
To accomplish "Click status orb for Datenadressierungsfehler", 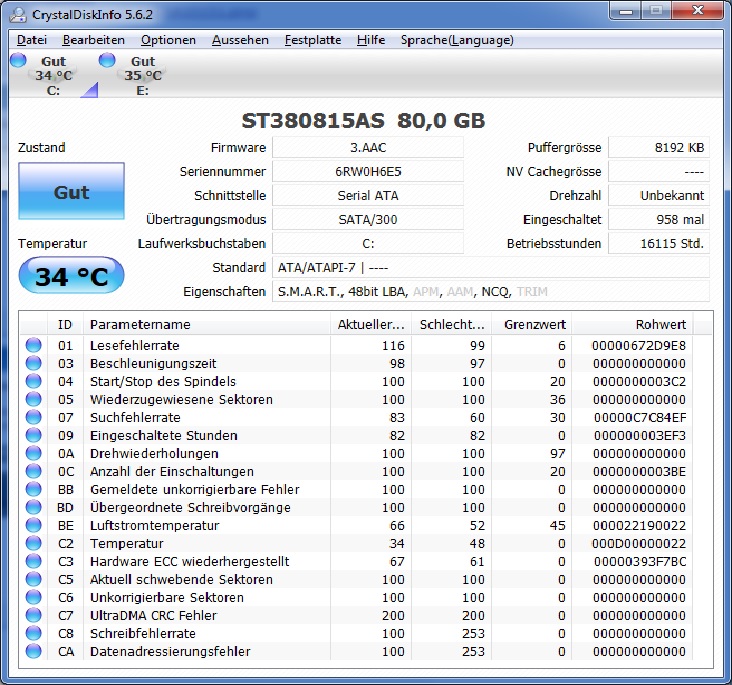I will click(x=33, y=651).
